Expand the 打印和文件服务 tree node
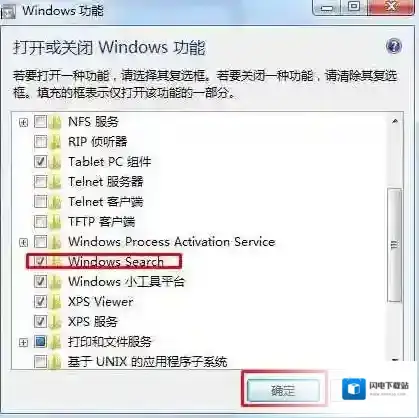The image size is (419, 418). [23, 342]
